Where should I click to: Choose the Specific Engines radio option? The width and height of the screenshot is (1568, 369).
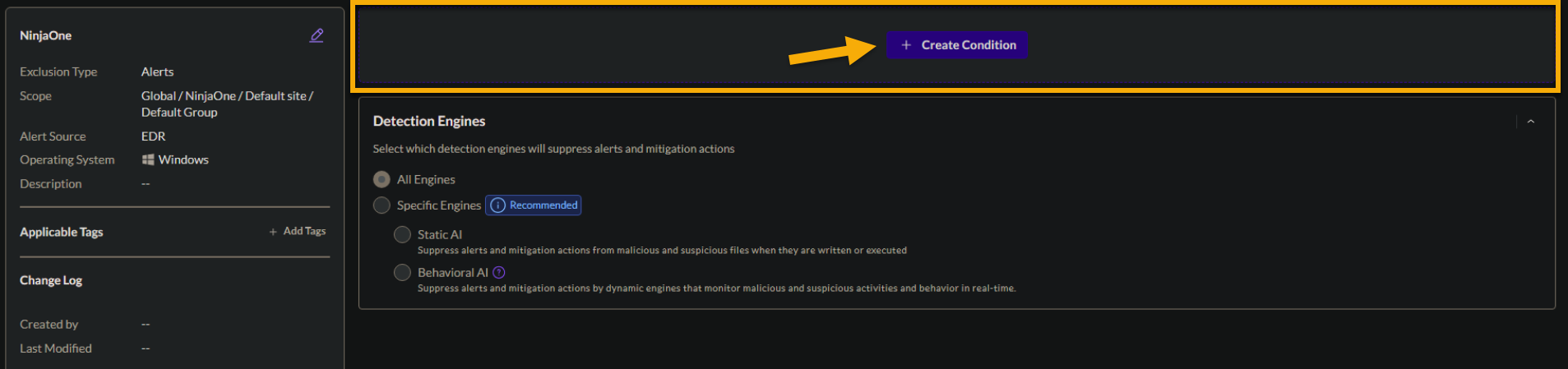382,205
